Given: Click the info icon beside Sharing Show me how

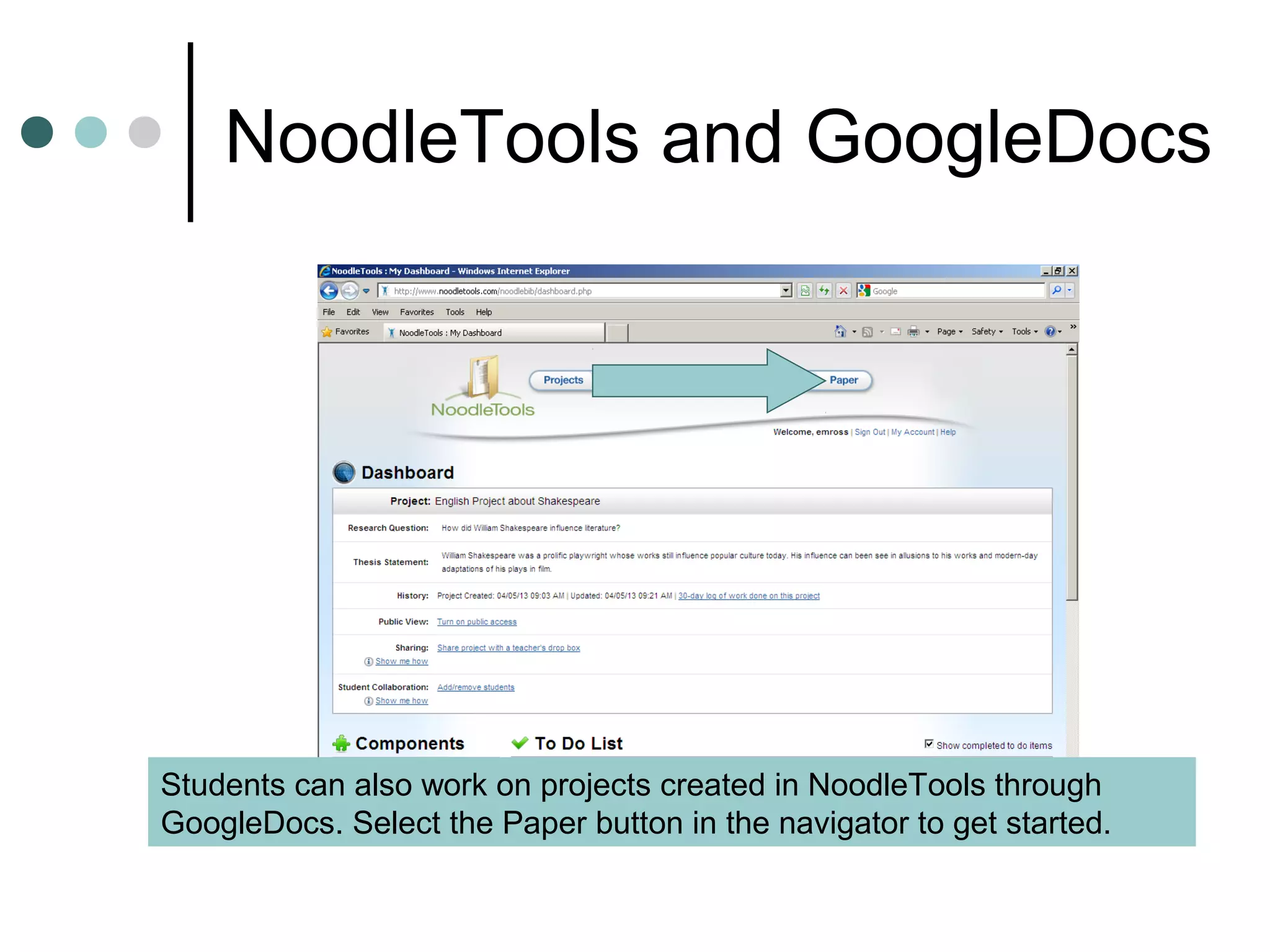Looking at the screenshot, I should (368, 661).
